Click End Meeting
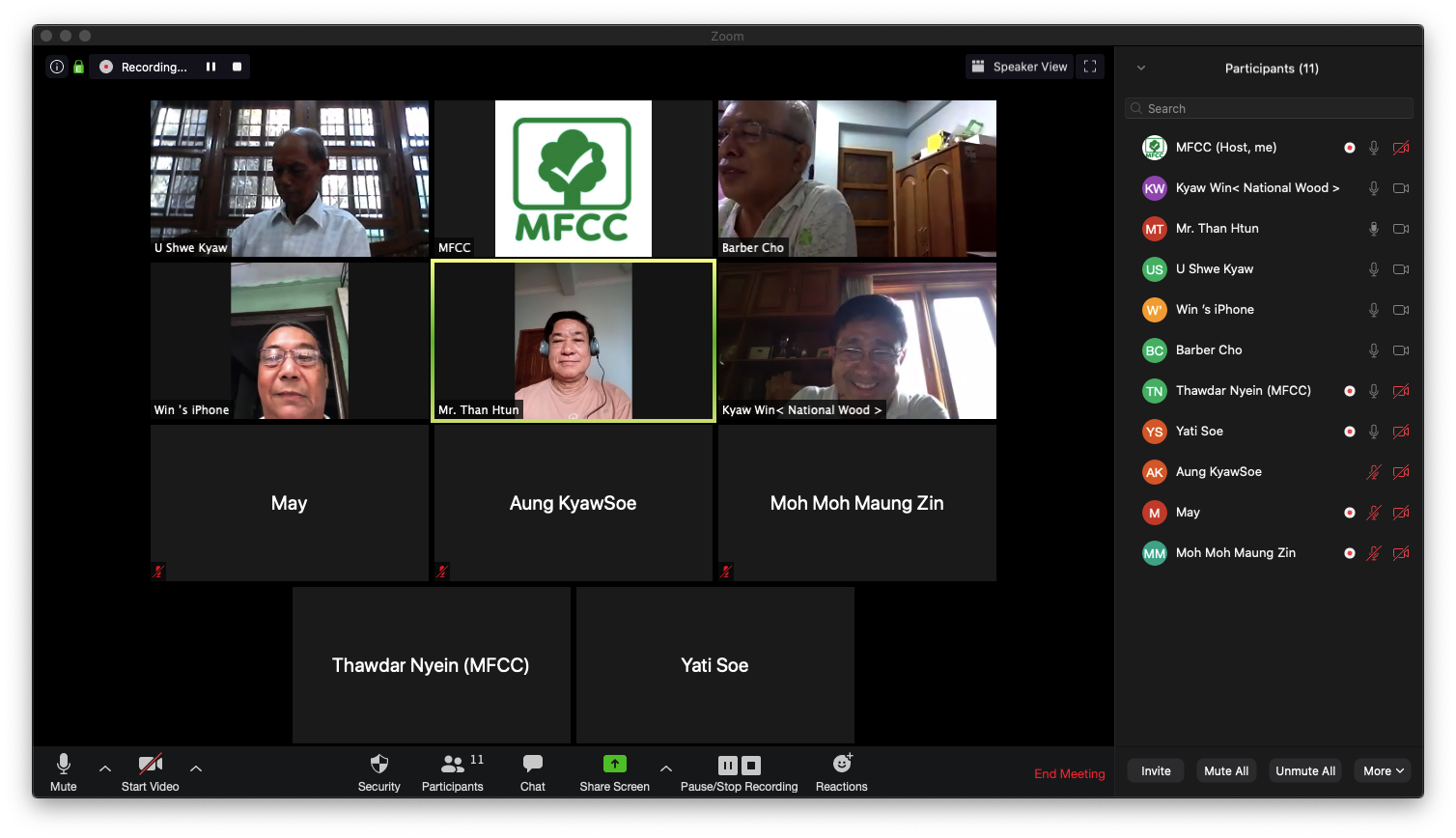 [1069, 773]
